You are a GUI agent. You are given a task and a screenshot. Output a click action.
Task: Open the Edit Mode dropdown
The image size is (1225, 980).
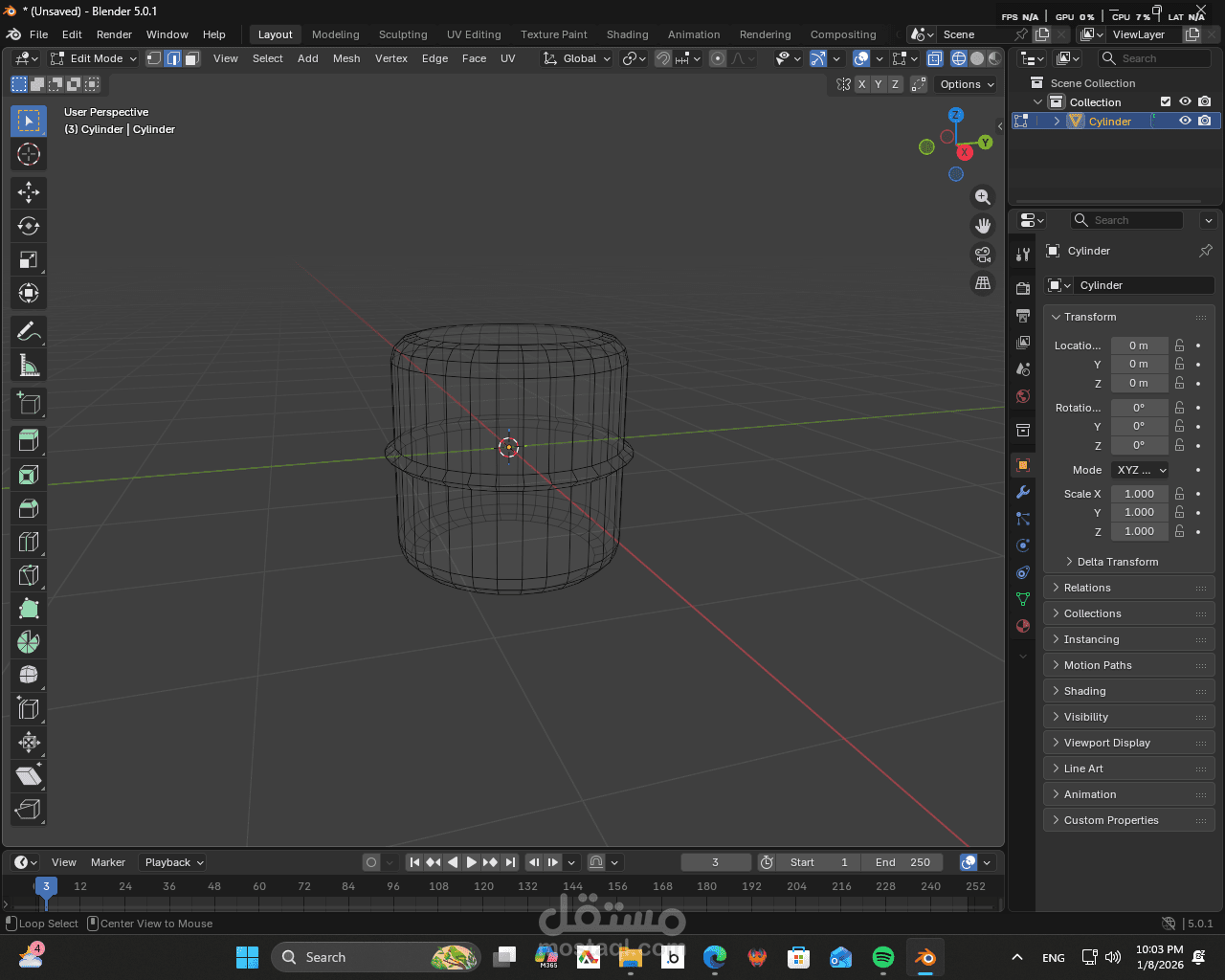[94, 58]
